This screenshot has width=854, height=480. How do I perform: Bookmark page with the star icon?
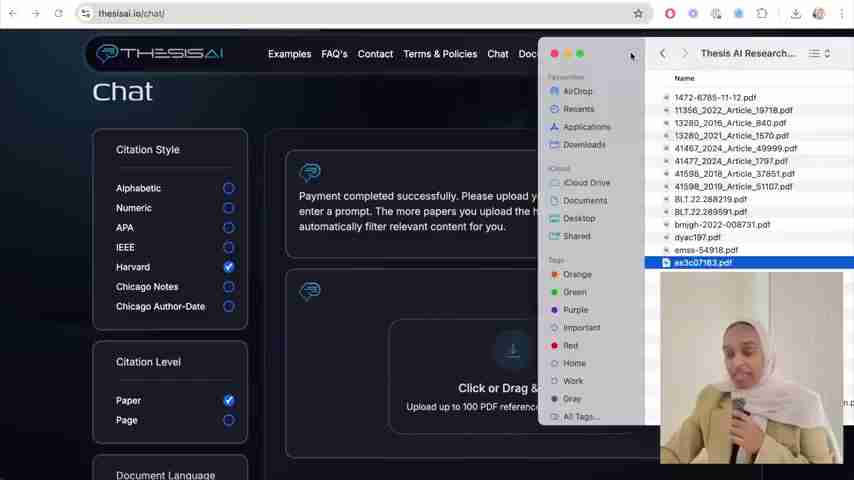tap(638, 14)
